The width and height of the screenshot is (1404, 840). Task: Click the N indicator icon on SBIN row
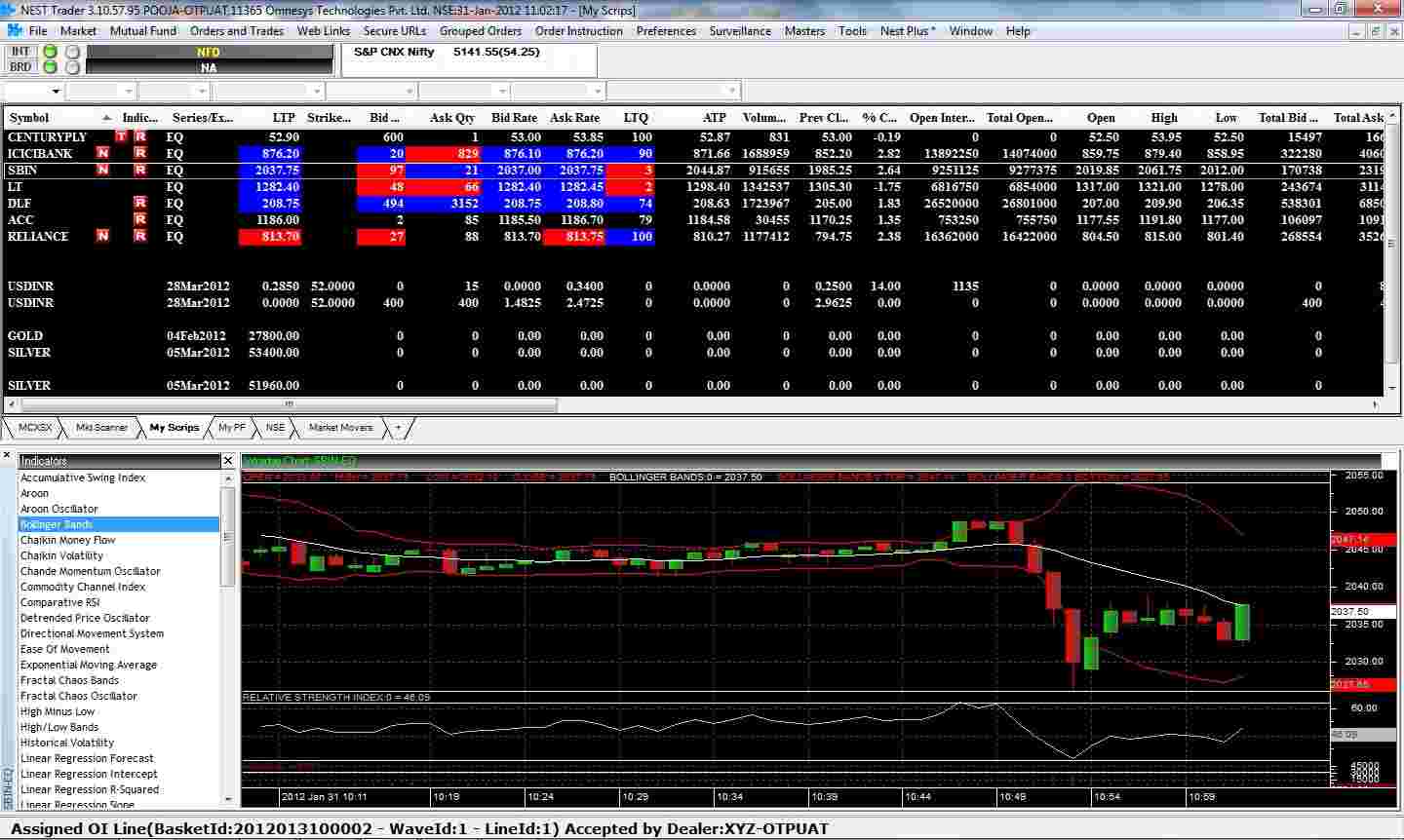pyautogui.click(x=102, y=170)
